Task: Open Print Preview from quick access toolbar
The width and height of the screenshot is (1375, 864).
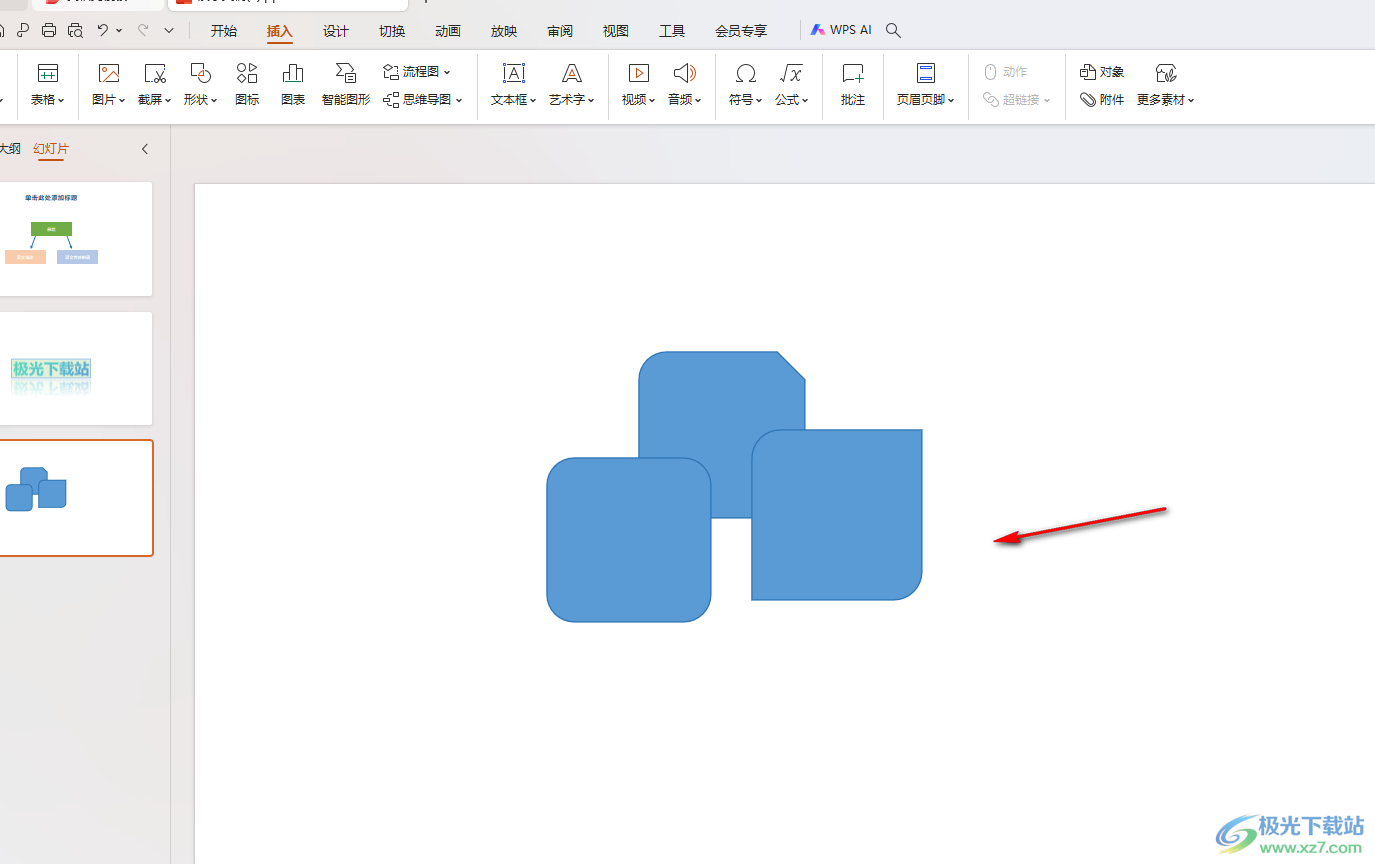Action: point(75,31)
